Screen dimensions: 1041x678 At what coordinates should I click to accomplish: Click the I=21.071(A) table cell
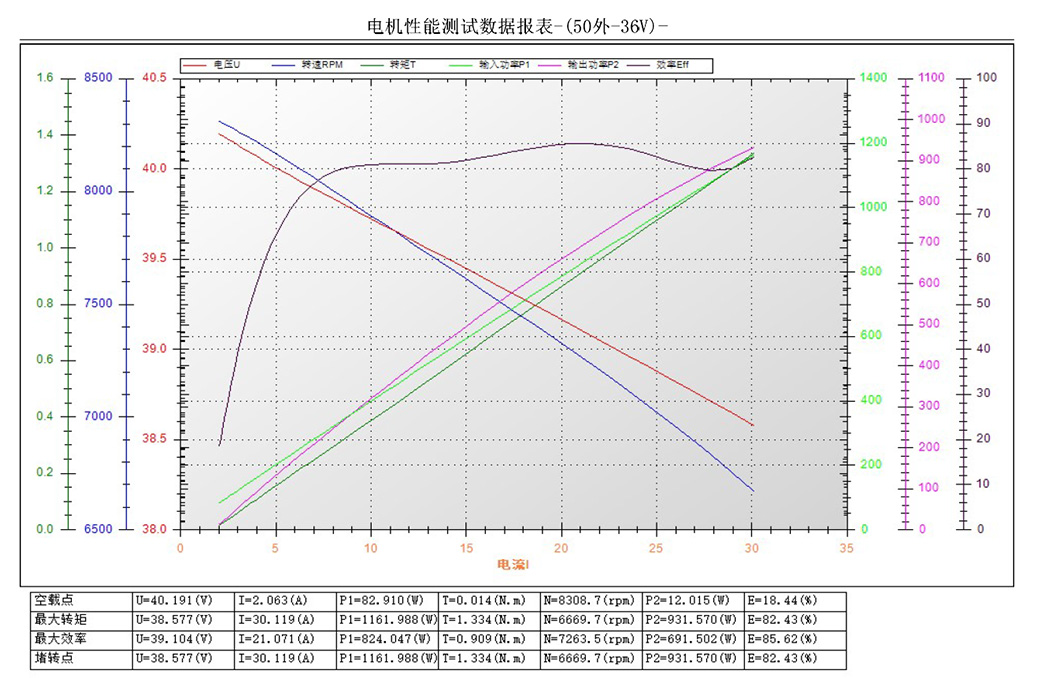[x=283, y=639]
